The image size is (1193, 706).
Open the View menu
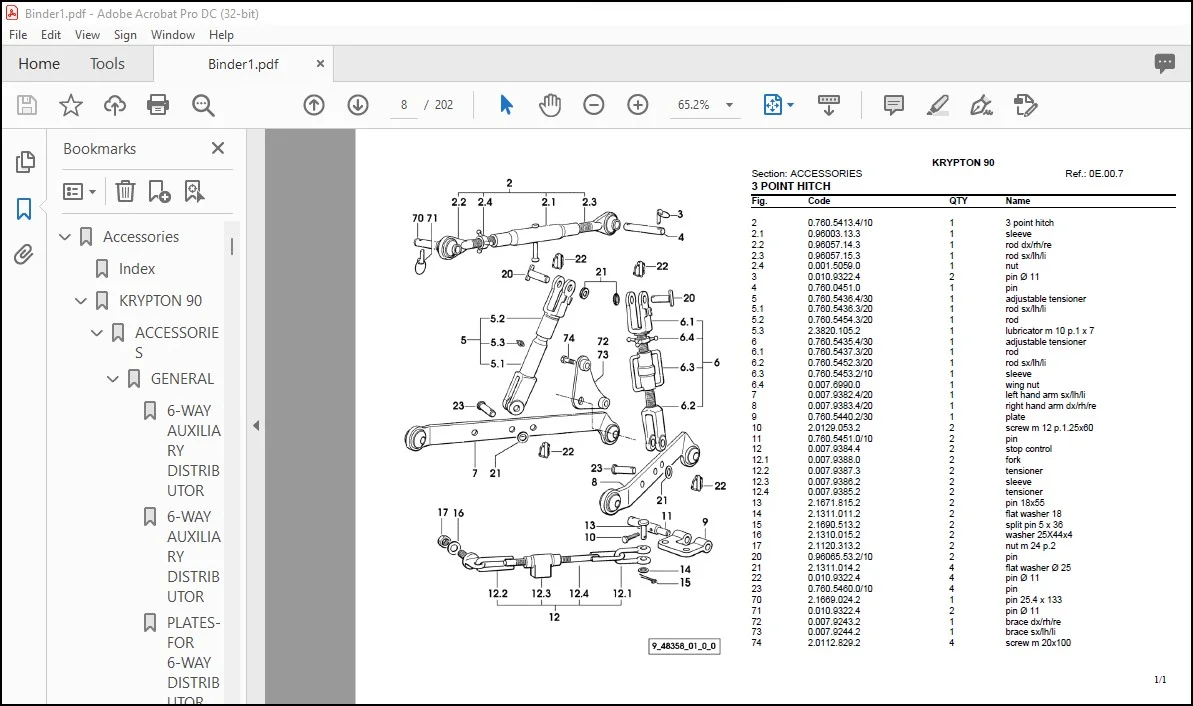87,35
